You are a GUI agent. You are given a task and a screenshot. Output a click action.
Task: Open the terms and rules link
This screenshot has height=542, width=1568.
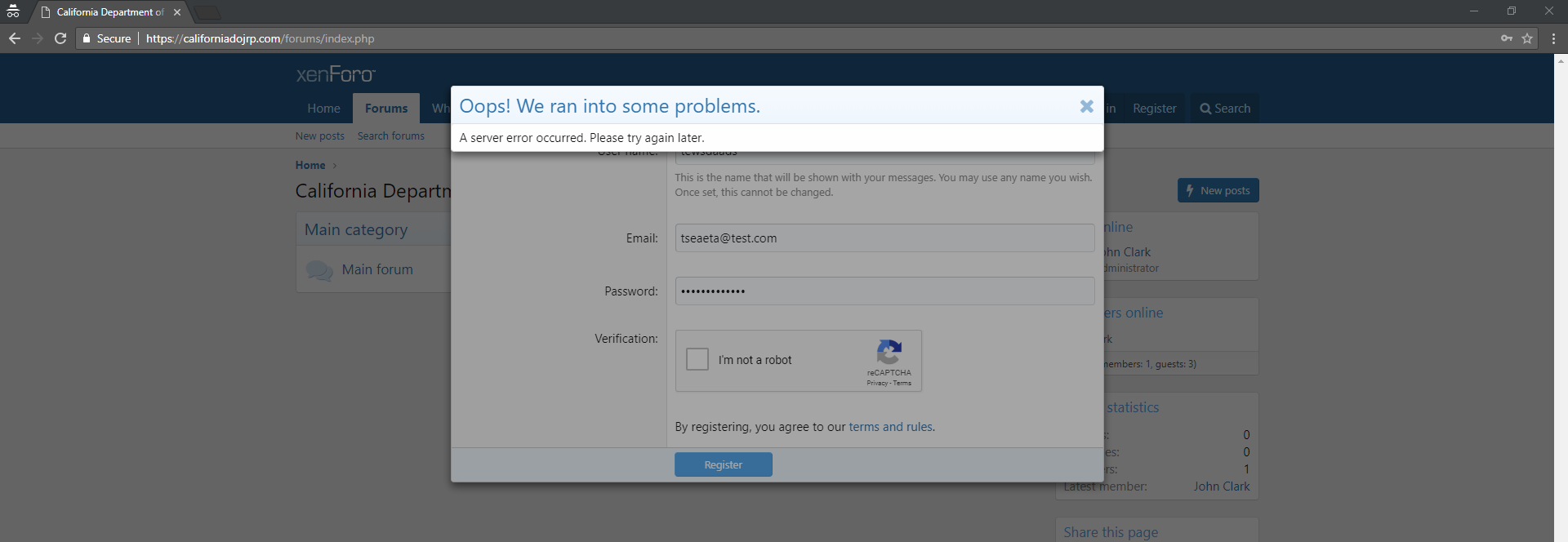click(x=890, y=427)
